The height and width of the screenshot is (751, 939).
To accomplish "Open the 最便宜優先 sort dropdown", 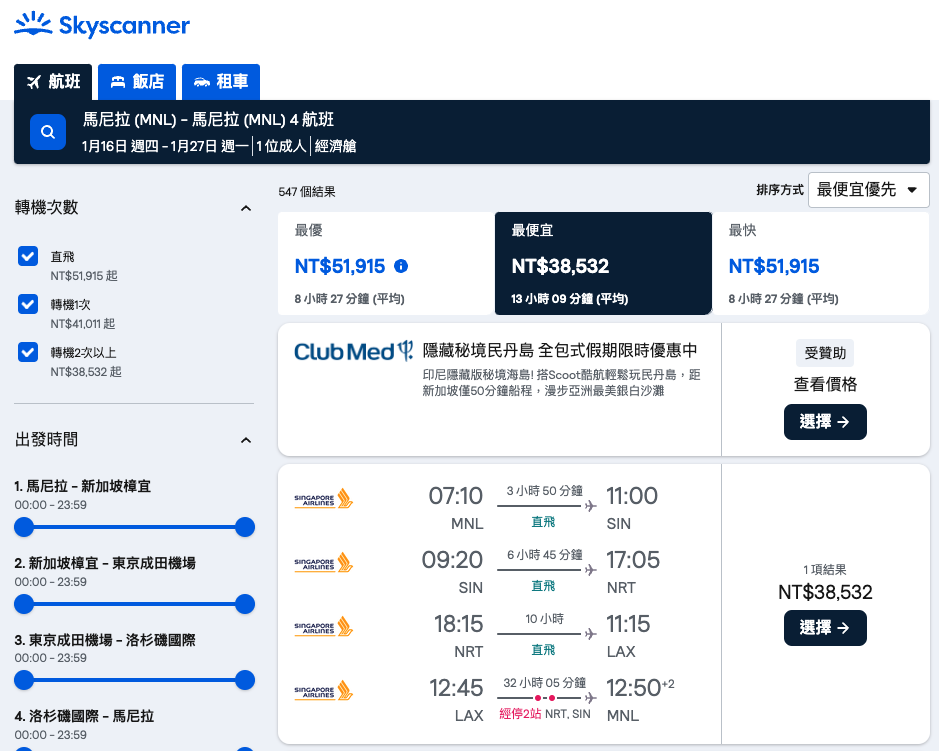I will [x=868, y=190].
